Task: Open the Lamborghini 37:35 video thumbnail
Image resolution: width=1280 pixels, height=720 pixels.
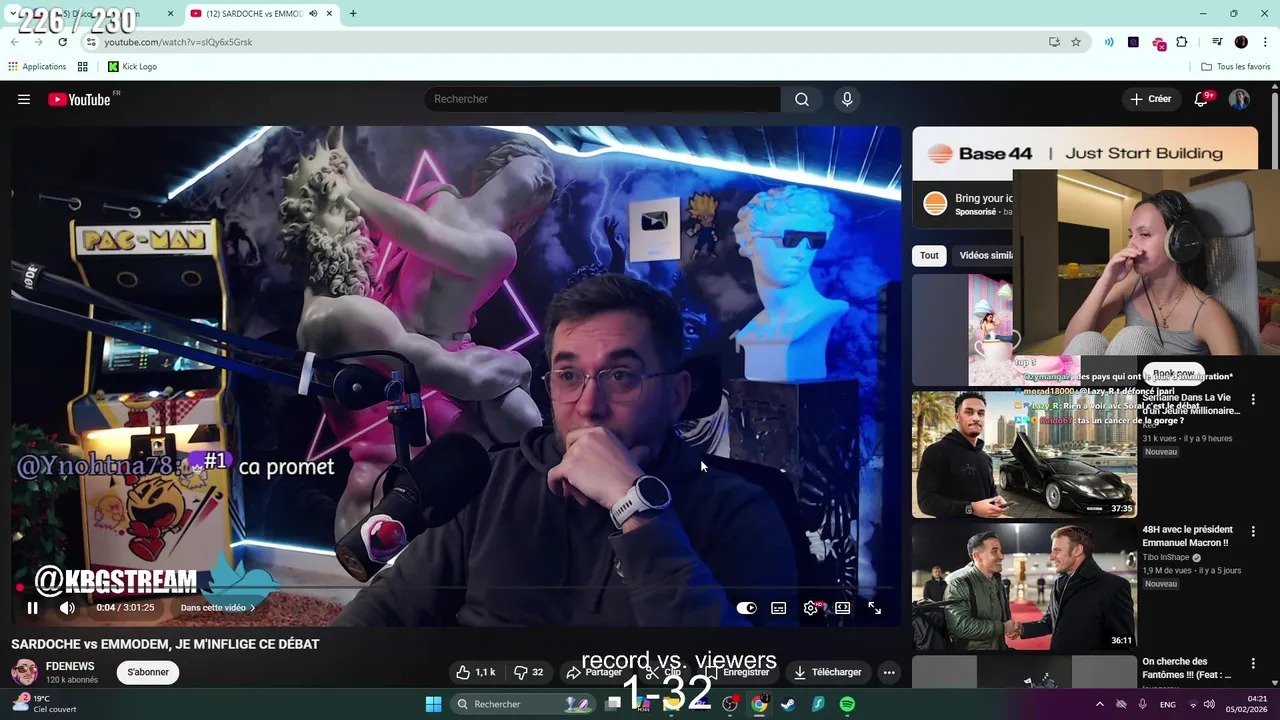Action: tap(1024, 454)
